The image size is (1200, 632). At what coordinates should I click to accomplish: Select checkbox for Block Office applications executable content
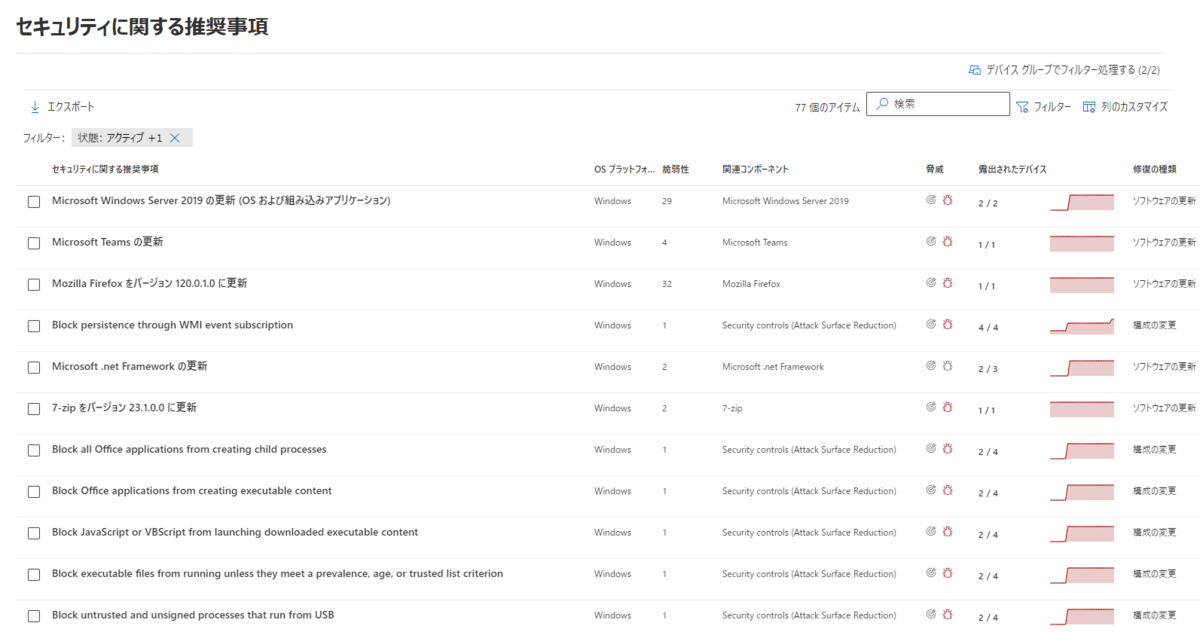pos(34,492)
